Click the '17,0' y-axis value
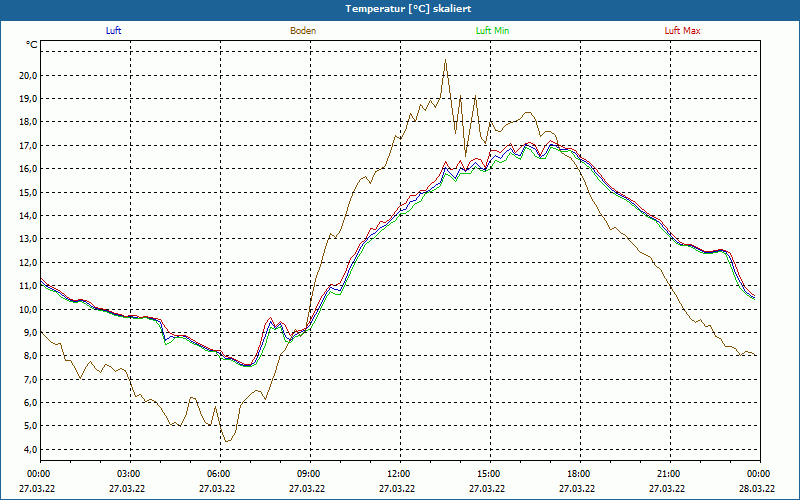The width and height of the screenshot is (800, 500). pos(28,145)
